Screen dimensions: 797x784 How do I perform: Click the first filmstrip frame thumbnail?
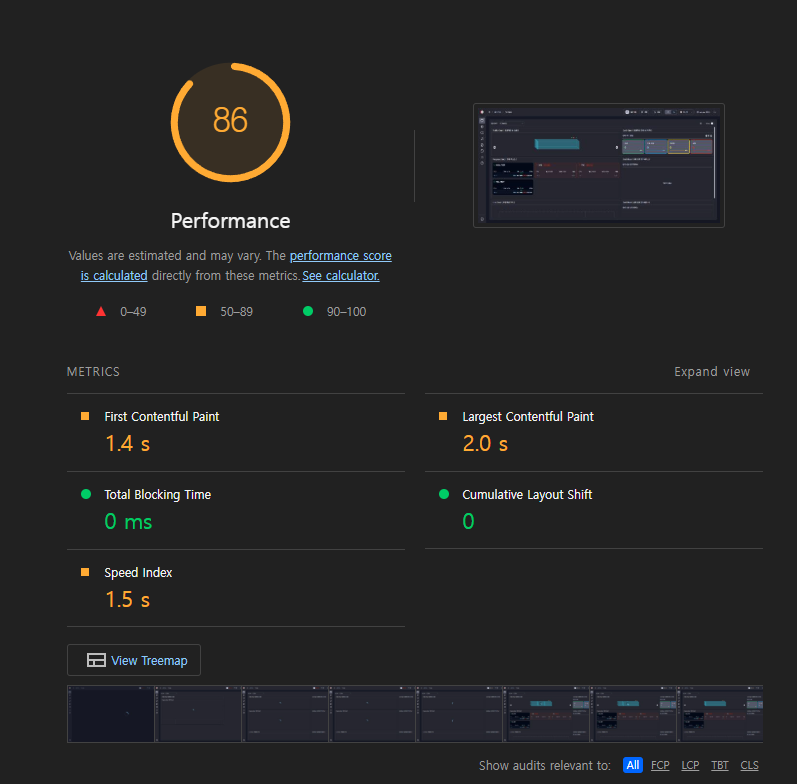(x=111, y=713)
